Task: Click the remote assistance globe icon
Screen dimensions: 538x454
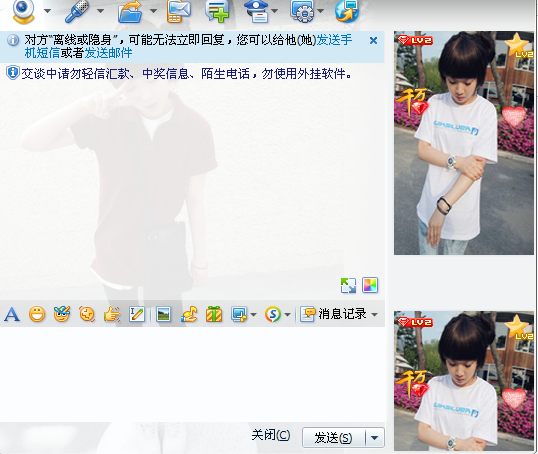Action: pos(347,12)
